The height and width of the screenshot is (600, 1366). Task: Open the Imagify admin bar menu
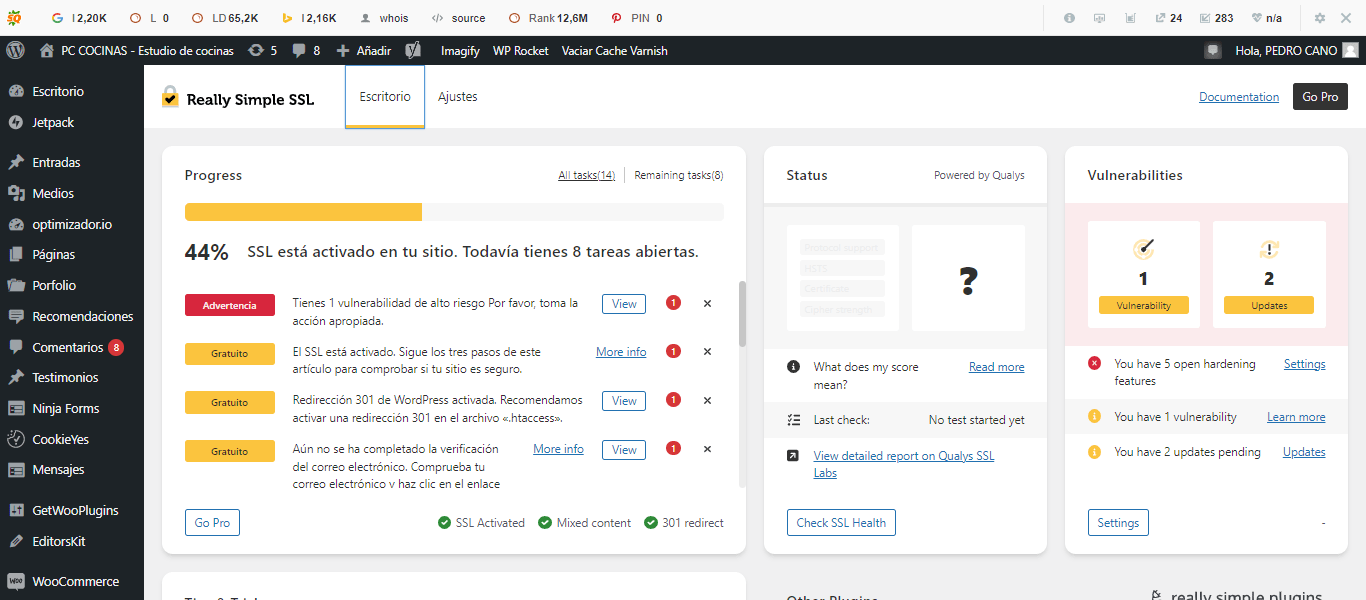pyautogui.click(x=460, y=50)
